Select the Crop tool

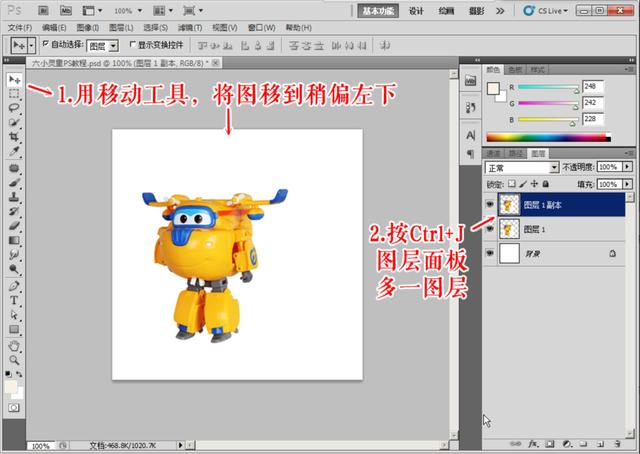tap(14, 136)
